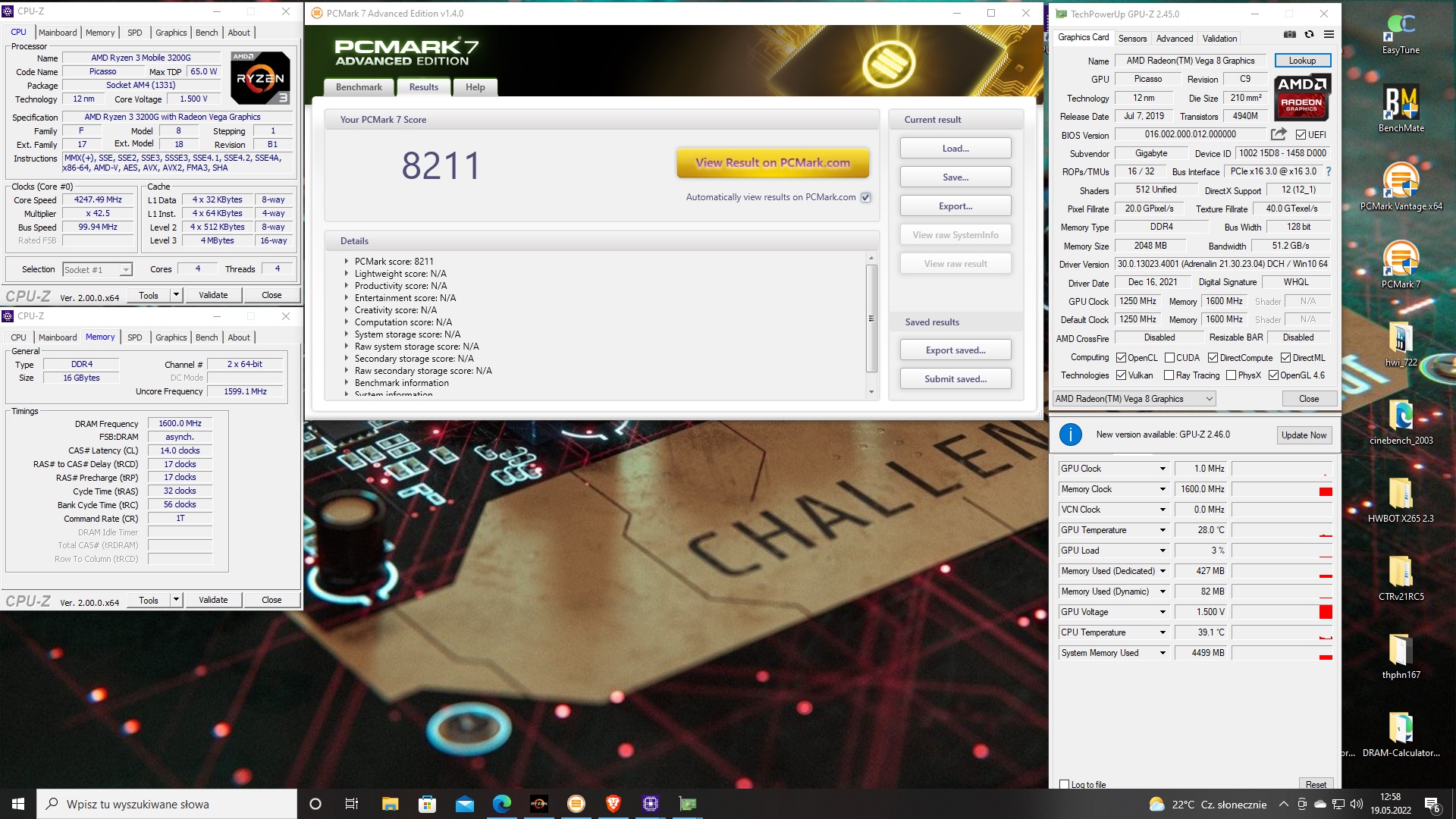Switch to Bench tab in upper CPU-Z
Screen dimensions: 1456x819
[206, 33]
